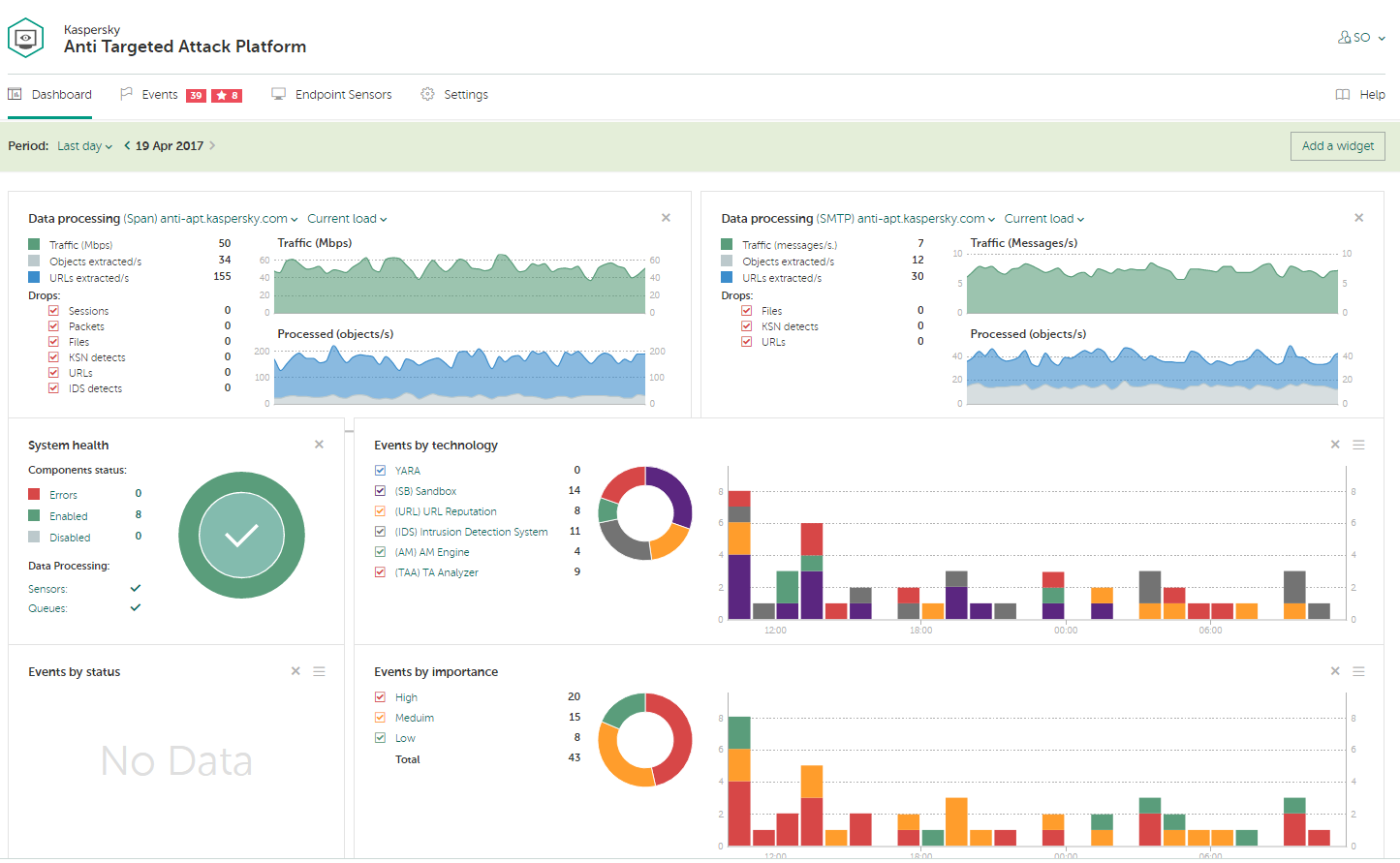Toggle the (TAA) TA Analyzer checkbox
The width and height of the screenshot is (1400, 863).
pos(380,572)
